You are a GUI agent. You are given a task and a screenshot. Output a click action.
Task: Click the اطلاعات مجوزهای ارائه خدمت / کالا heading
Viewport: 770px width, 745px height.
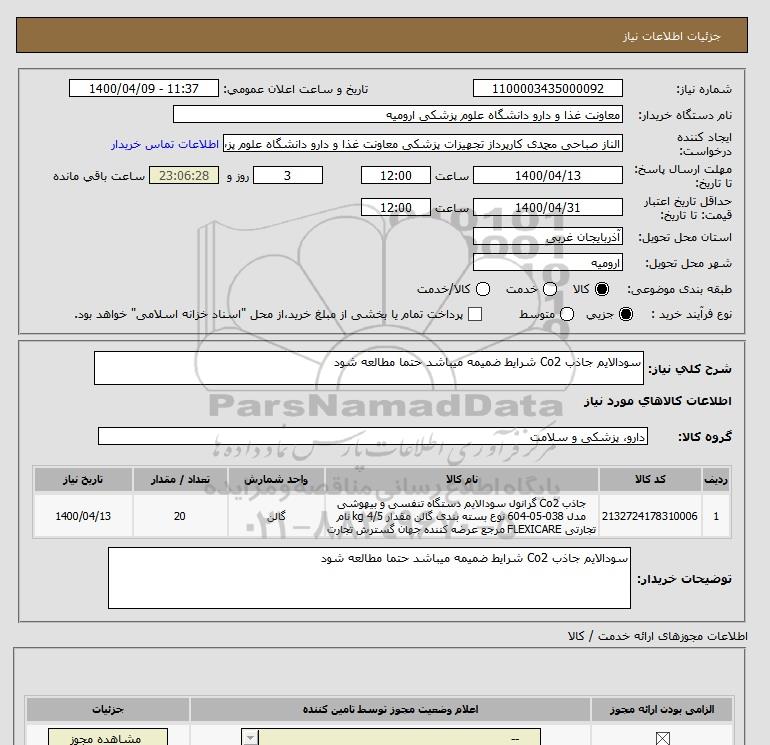tap(658, 636)
